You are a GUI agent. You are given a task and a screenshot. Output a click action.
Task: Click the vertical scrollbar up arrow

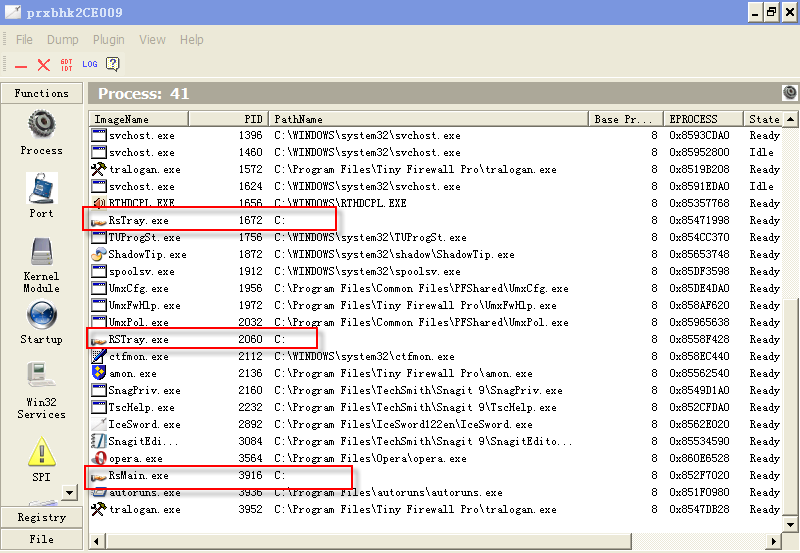[x=790, y=119]
